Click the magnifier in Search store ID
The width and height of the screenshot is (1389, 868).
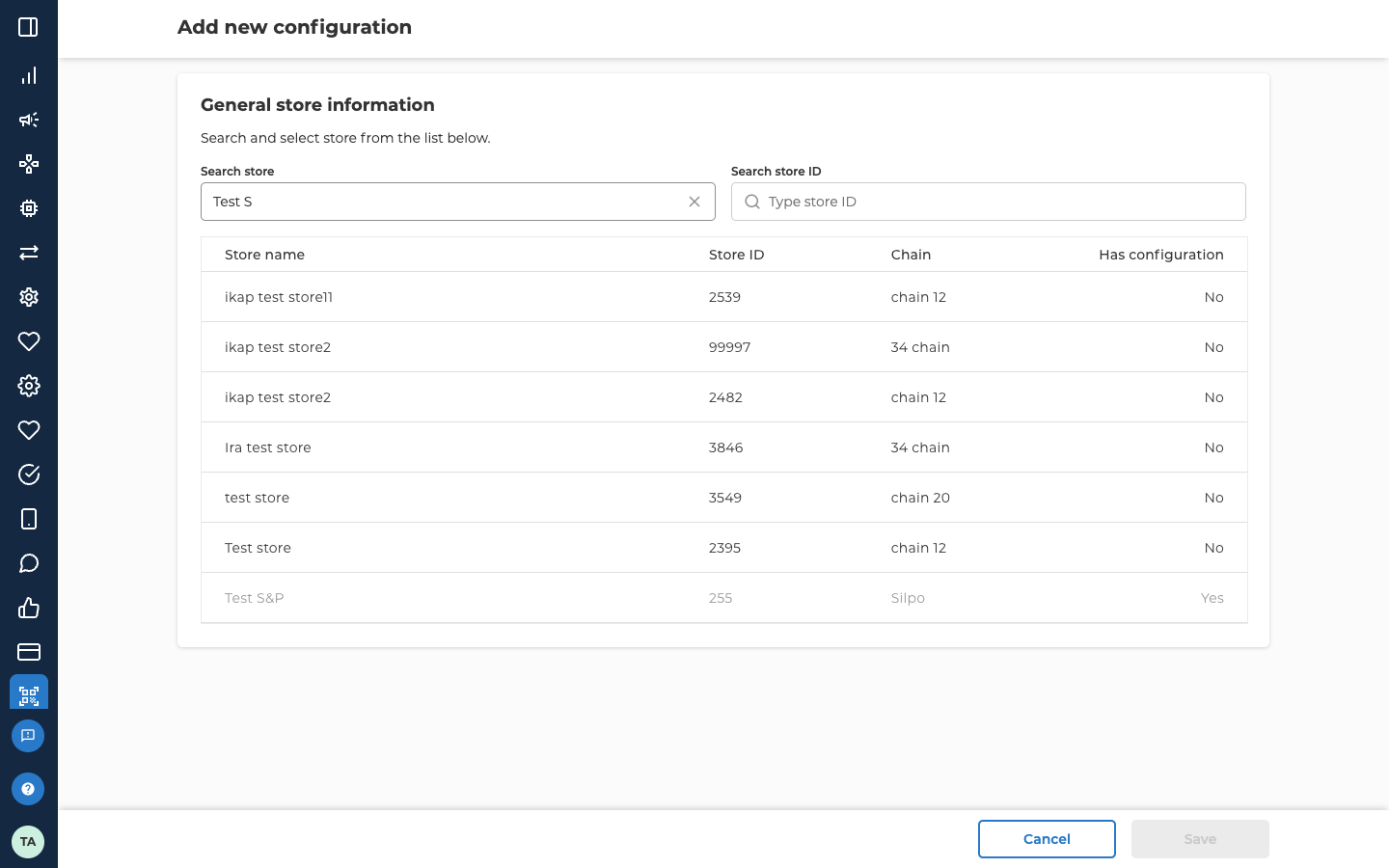(x=752, y=202)
